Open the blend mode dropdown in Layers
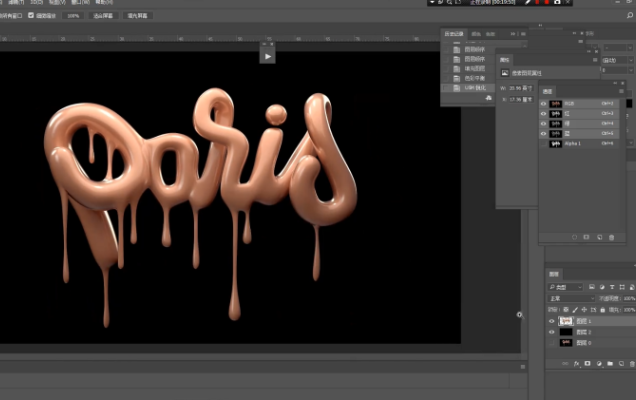The width and height of the screenshot is (636, 400). click(x=570, y=298)
